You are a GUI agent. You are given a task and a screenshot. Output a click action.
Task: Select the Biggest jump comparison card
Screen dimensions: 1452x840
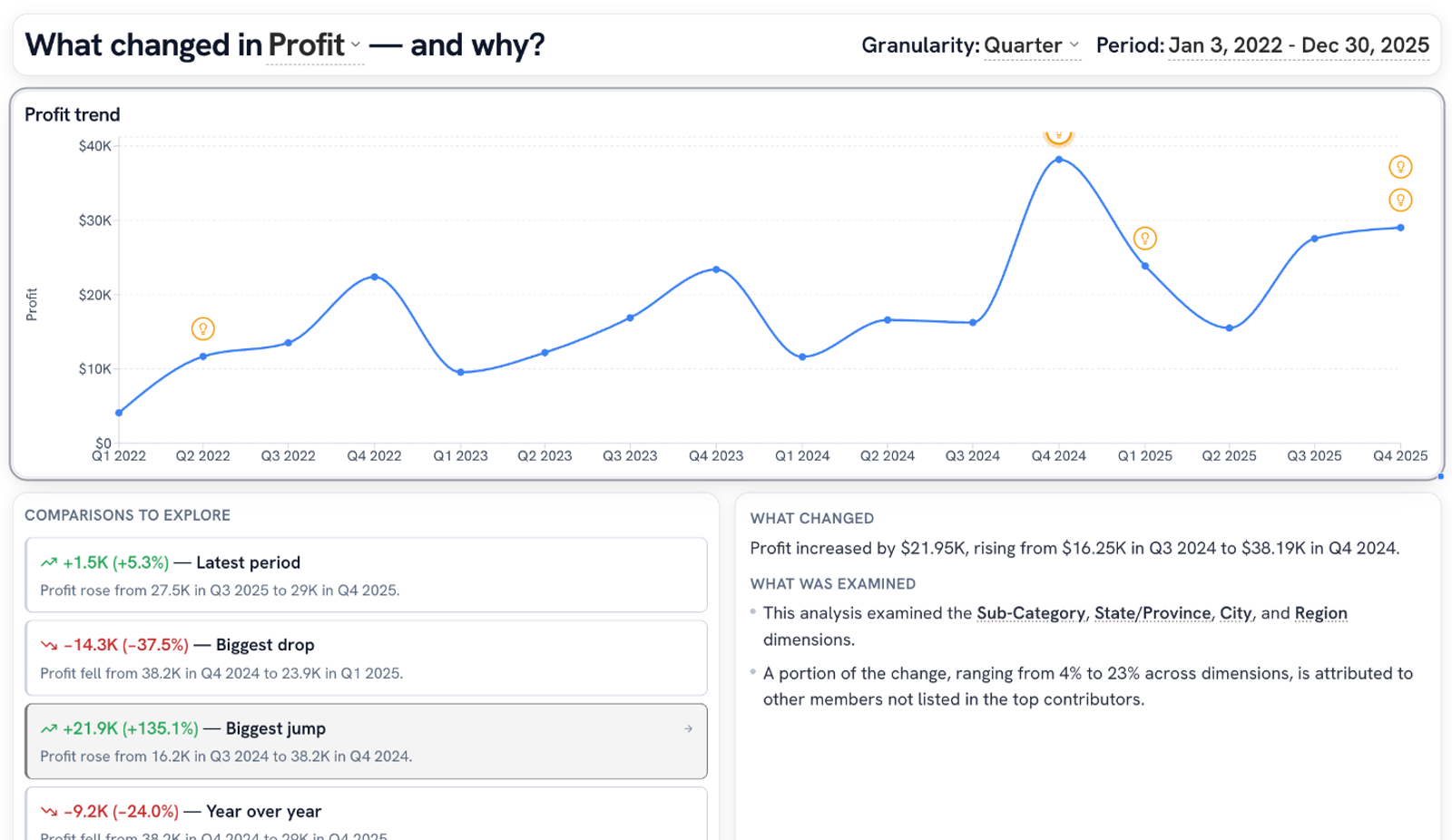tap(366, 741)
